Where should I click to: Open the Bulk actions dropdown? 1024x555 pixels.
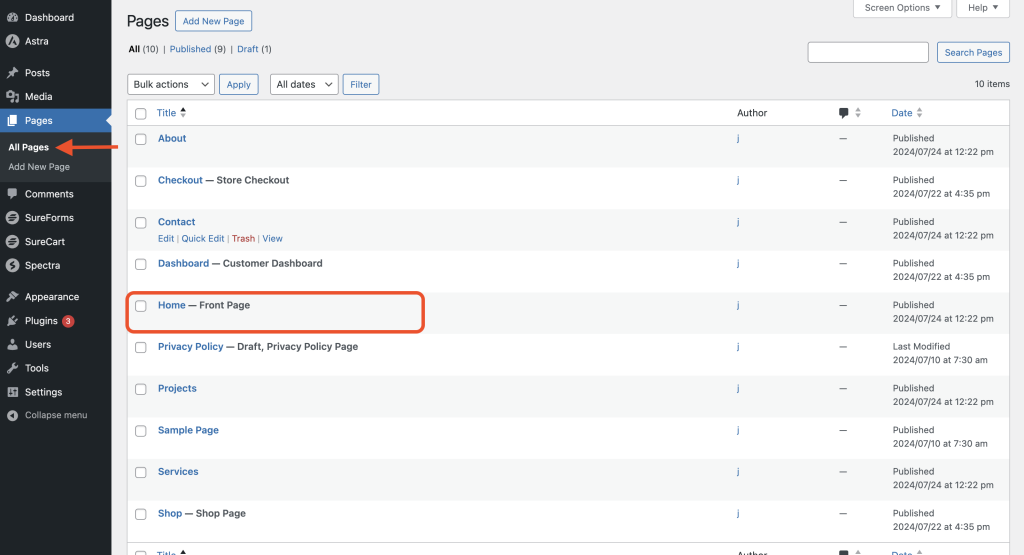(171, 84)
